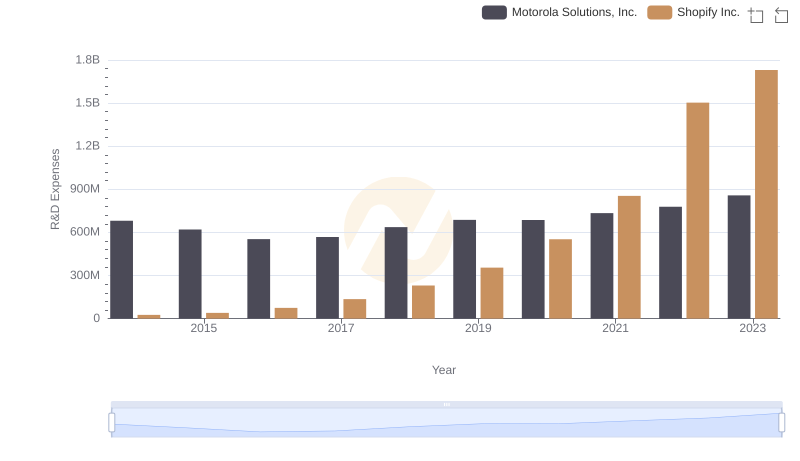Click Motorola 2014 bar
800x461 pixels.
tap(121, 270)
